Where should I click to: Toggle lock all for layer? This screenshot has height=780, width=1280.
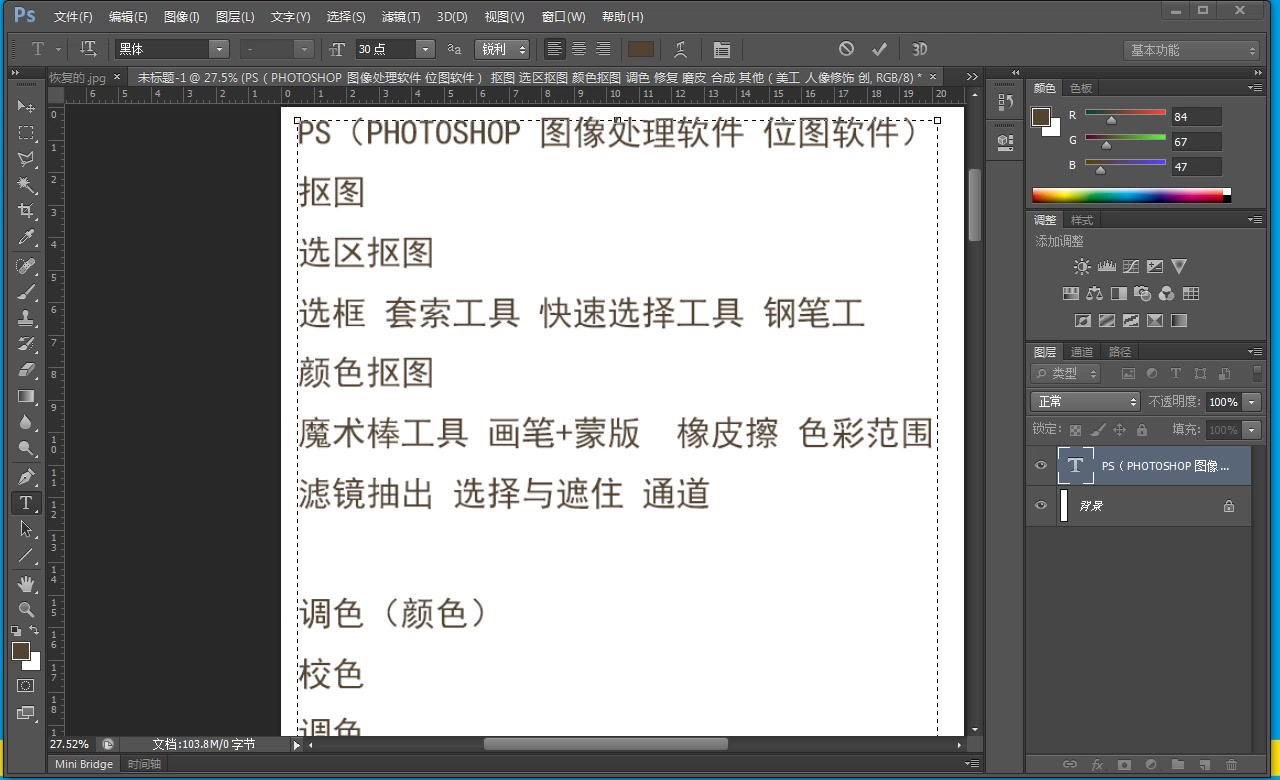(1142, 430)
